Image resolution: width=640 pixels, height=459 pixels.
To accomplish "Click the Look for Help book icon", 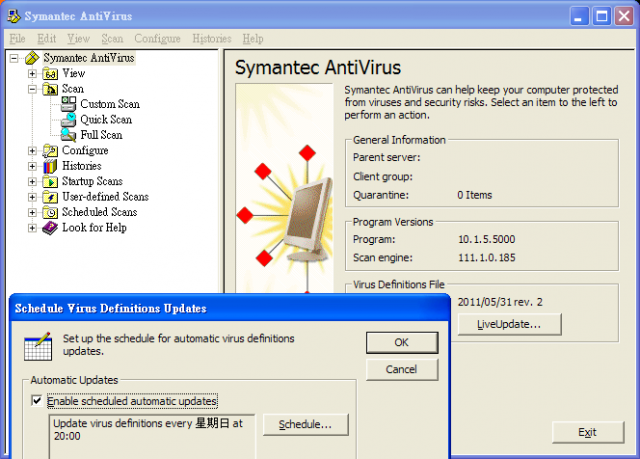I will pos(50,228).
